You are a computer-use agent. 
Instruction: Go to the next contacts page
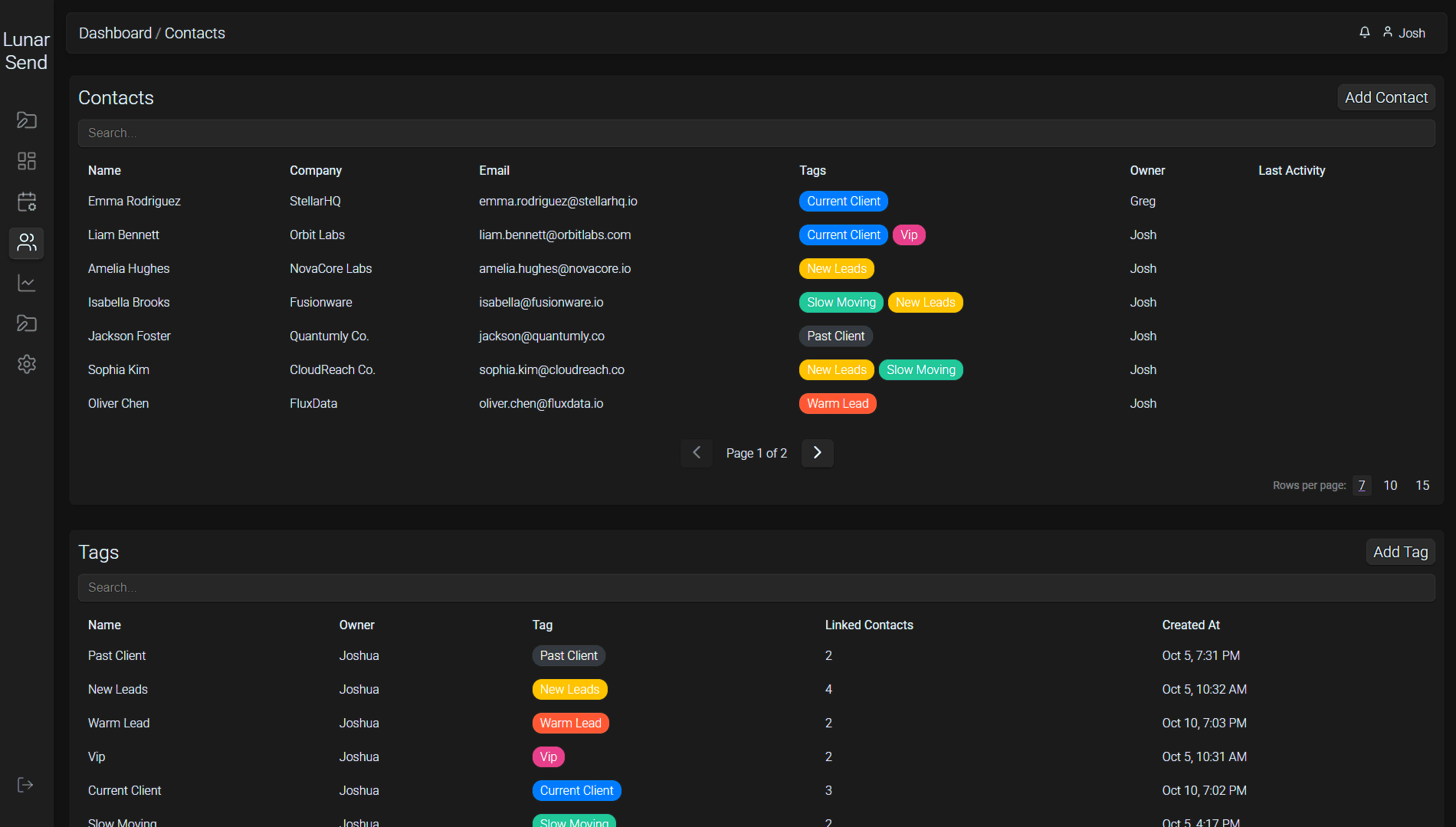[x=817, y=453]
